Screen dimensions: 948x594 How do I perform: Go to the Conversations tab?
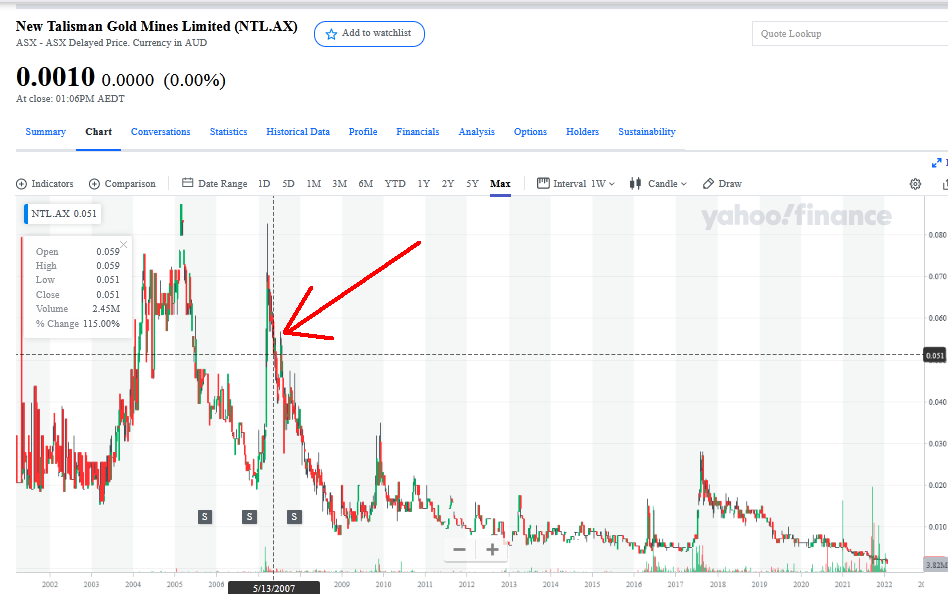161,132
